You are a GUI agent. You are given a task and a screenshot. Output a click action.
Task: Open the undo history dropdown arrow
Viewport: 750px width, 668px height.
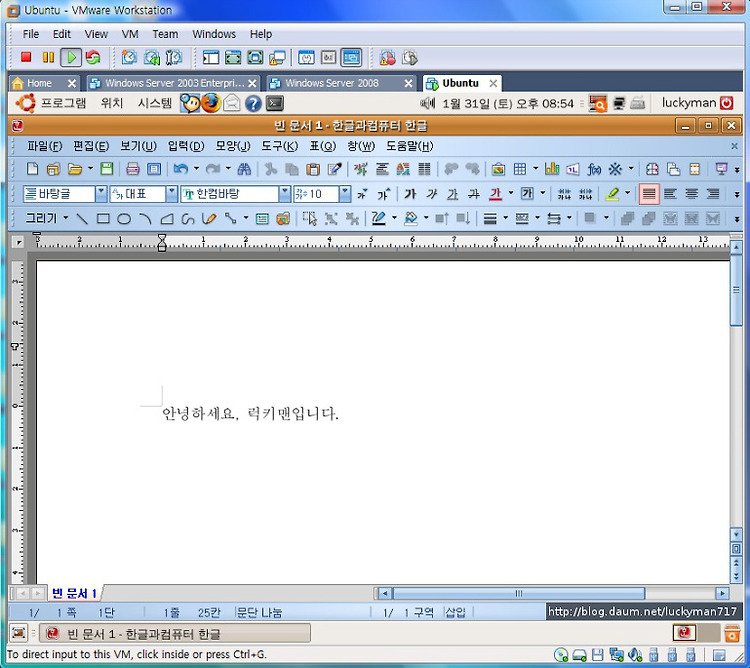click(196, 168)
